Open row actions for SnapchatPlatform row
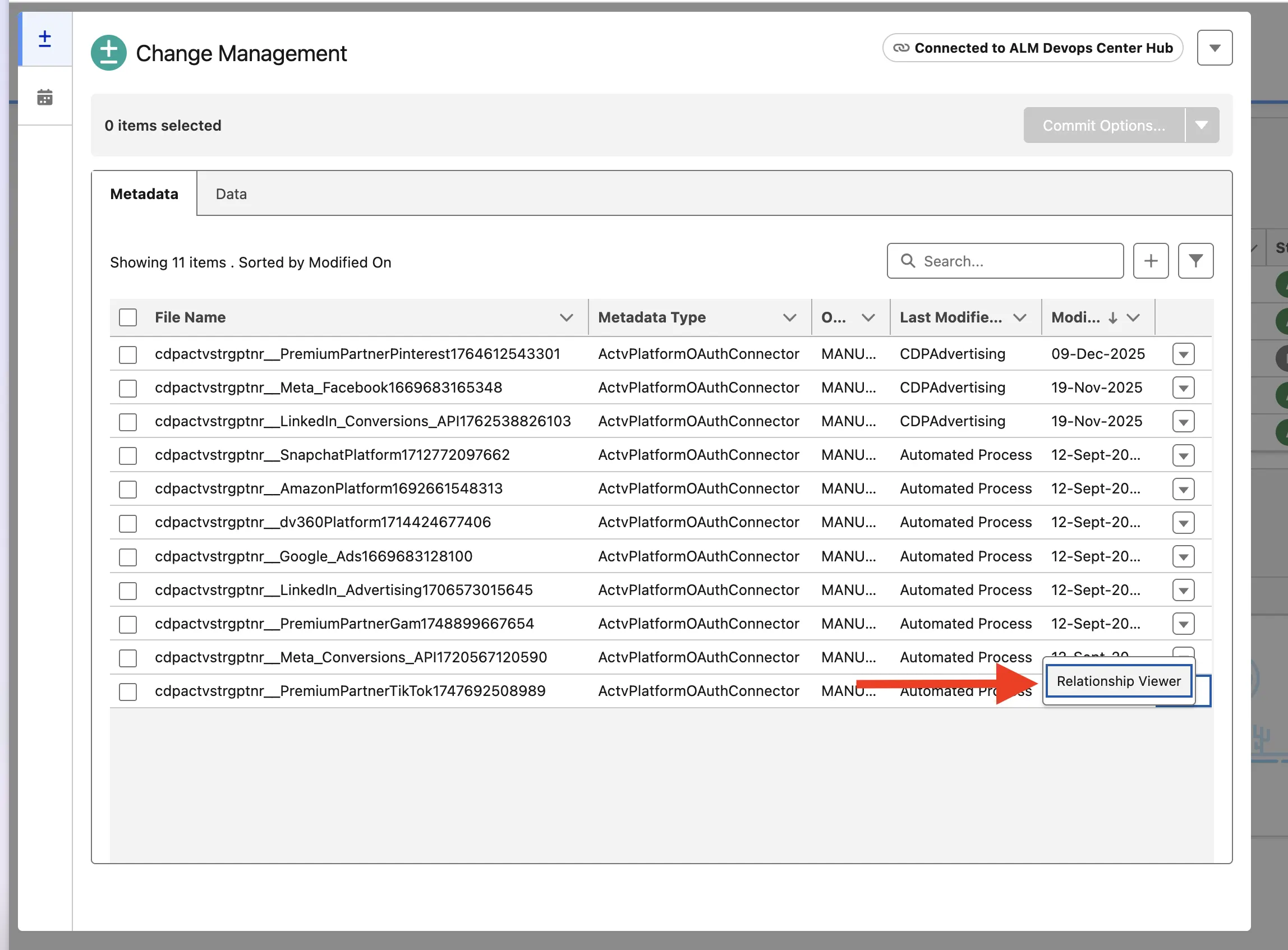This screenshot has height=950, width=1288. (x=1183, y=455)
